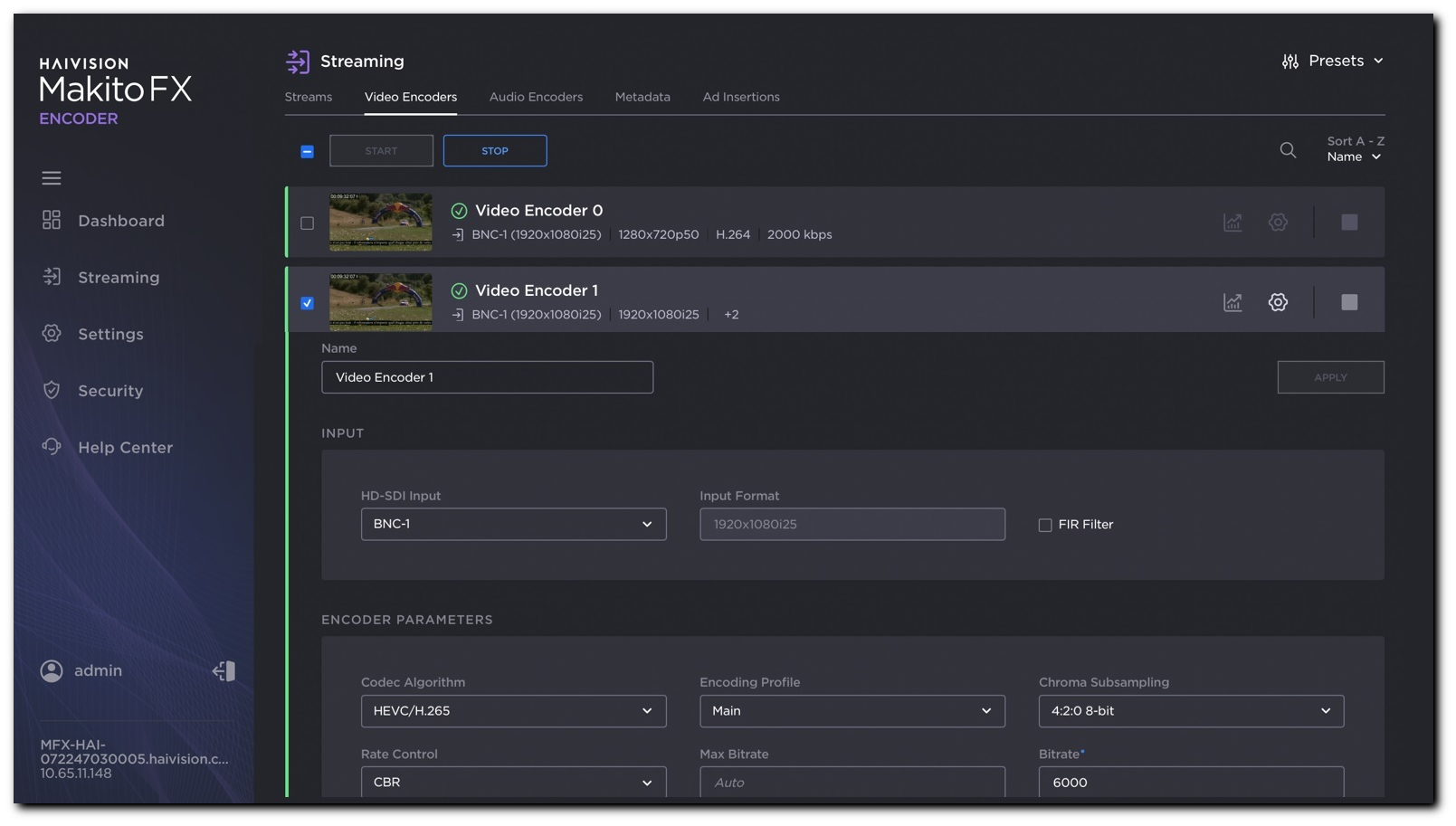Switch to the Streams tab
Viewport: 1456px width, 826px height.
309,97
